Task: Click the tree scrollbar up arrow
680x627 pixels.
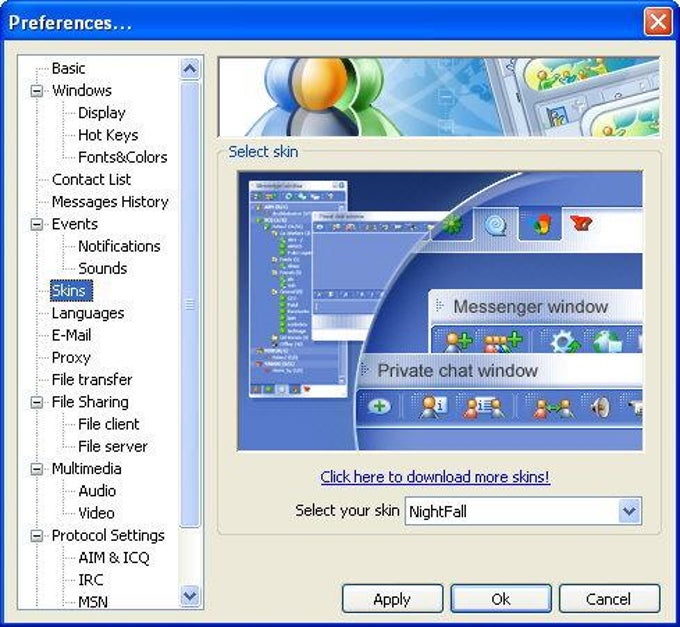Action: [x=190, y=69]
